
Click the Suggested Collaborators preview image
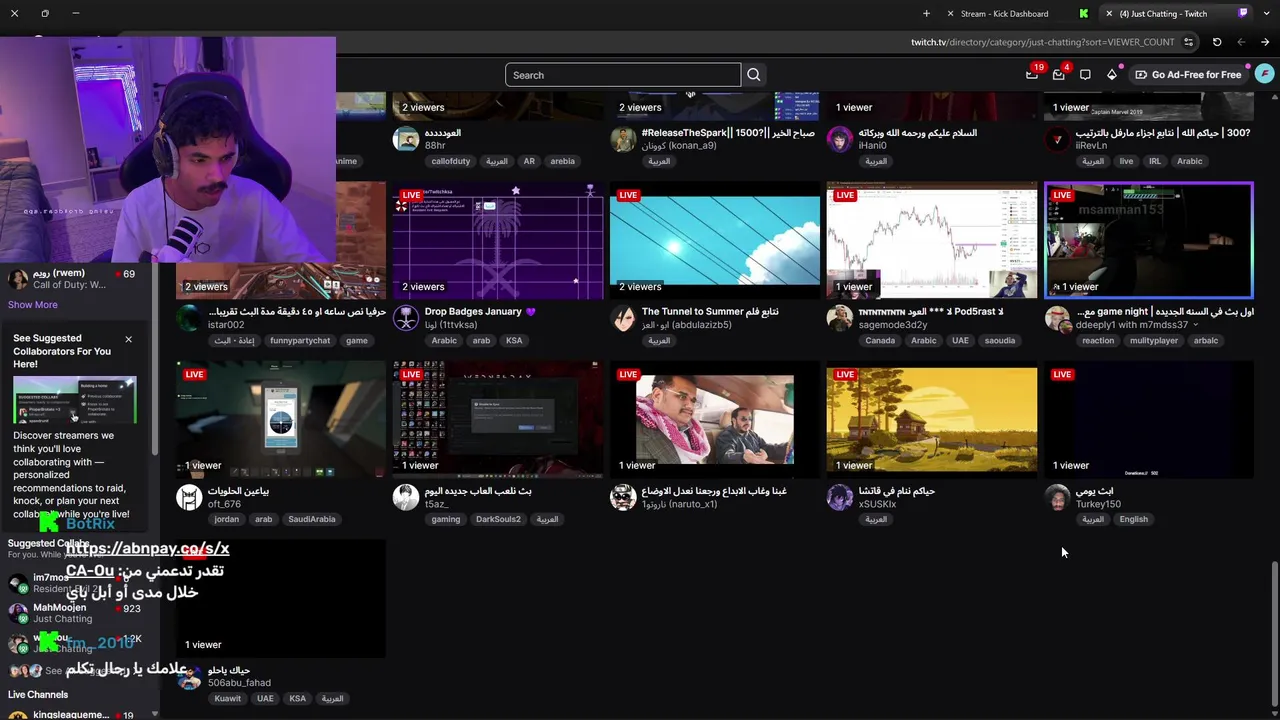pyautogui.click(x=75, y=400)
